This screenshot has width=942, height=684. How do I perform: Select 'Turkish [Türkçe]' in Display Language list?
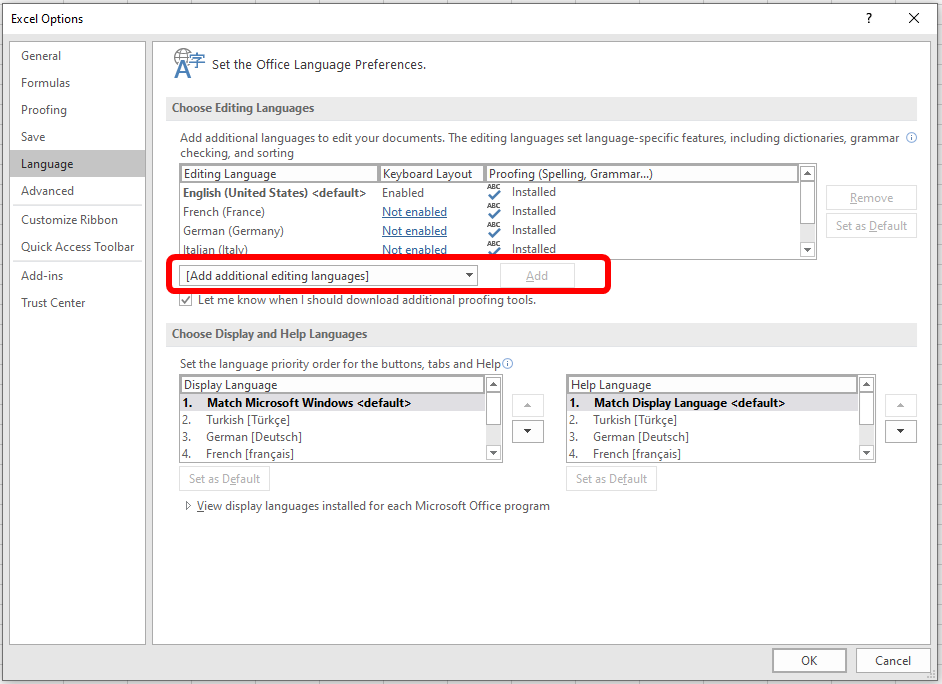click(333, 420)
